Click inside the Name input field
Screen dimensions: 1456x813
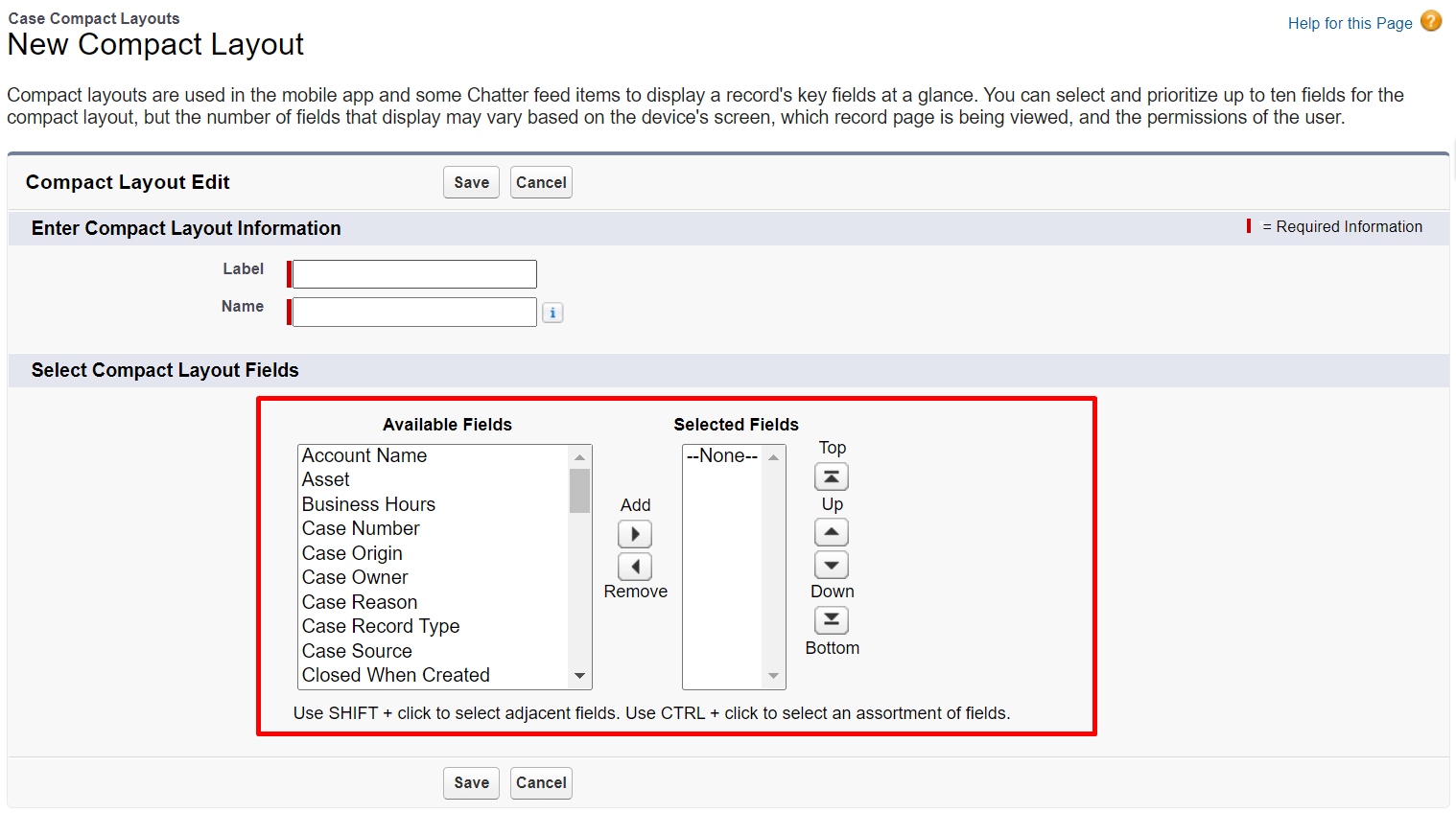point(412,312)
